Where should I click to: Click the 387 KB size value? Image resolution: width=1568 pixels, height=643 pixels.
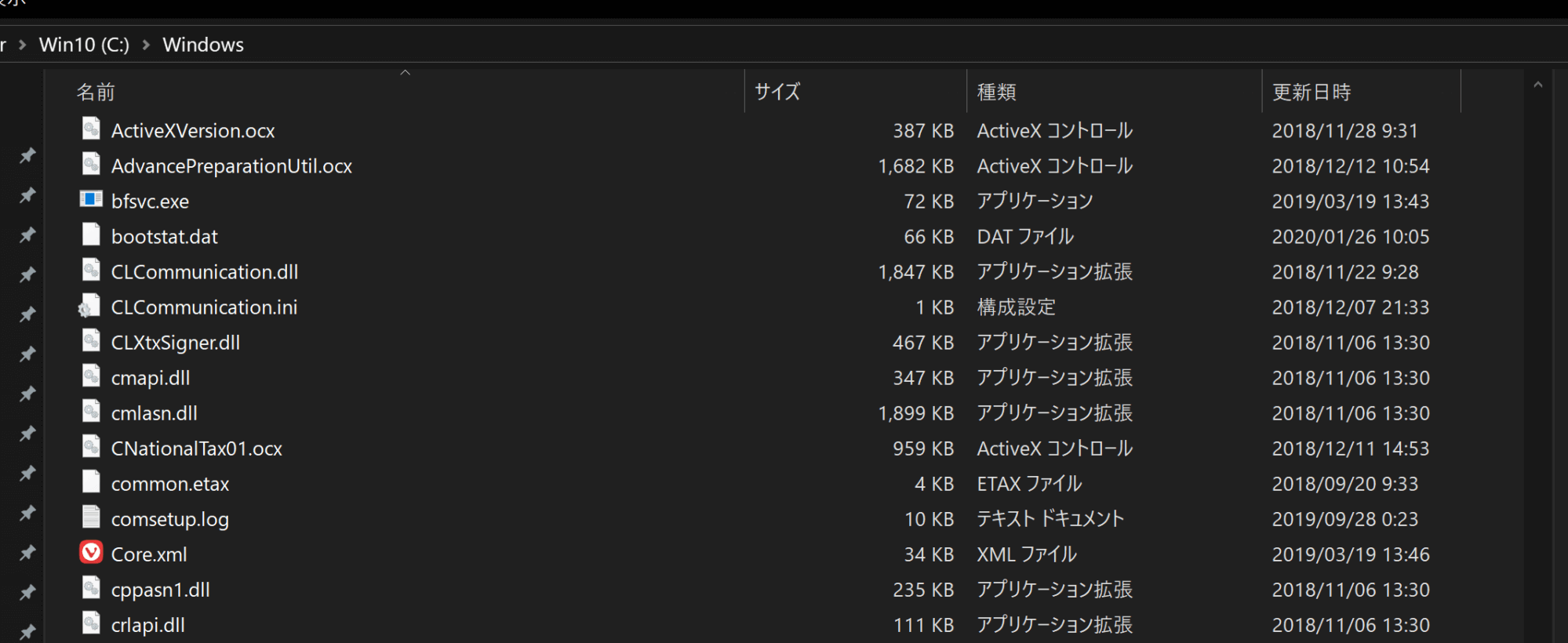[923, 131]
